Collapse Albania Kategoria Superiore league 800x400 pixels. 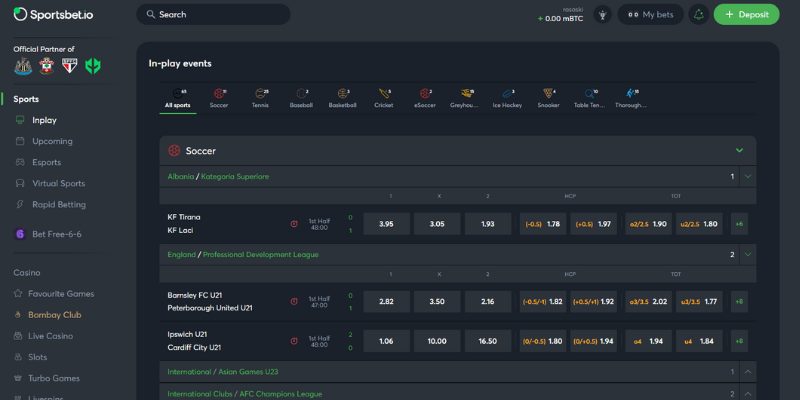point(748,177)
